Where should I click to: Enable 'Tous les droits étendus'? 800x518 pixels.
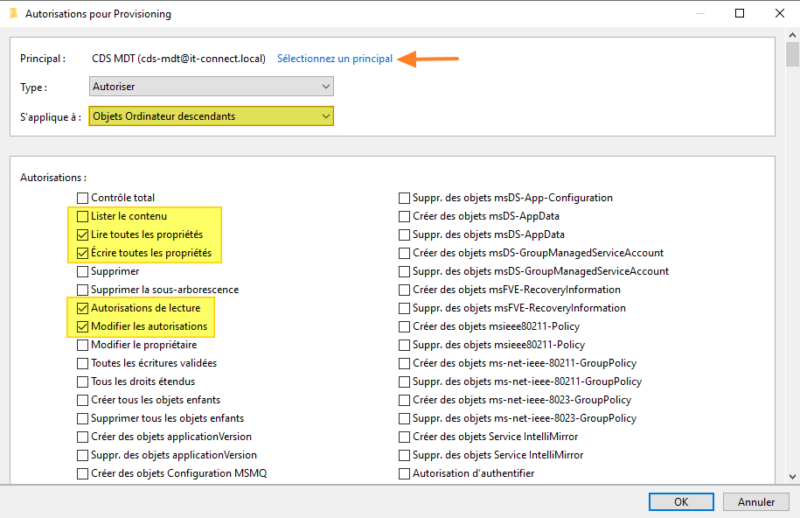(83, 381)
